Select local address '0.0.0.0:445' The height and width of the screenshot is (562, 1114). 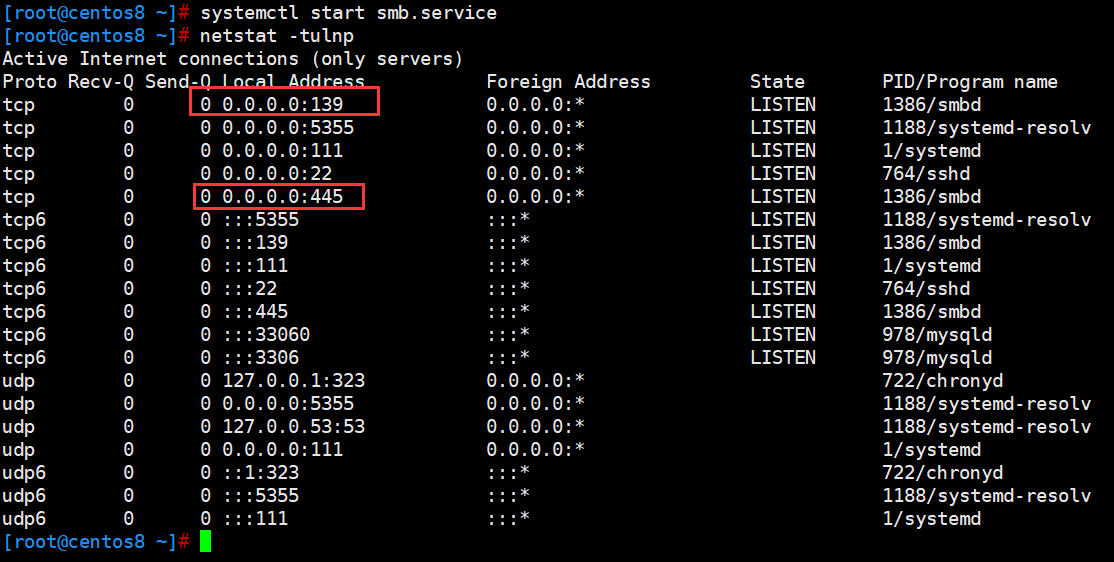[x=283, y=196]
